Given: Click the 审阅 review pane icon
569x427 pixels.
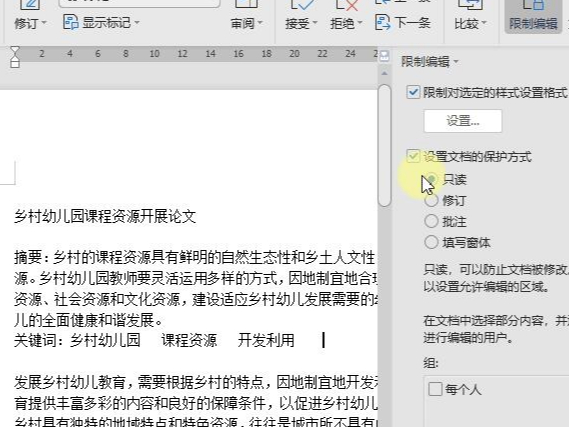Looking at the screenshot, I should (x=247, y=4).
